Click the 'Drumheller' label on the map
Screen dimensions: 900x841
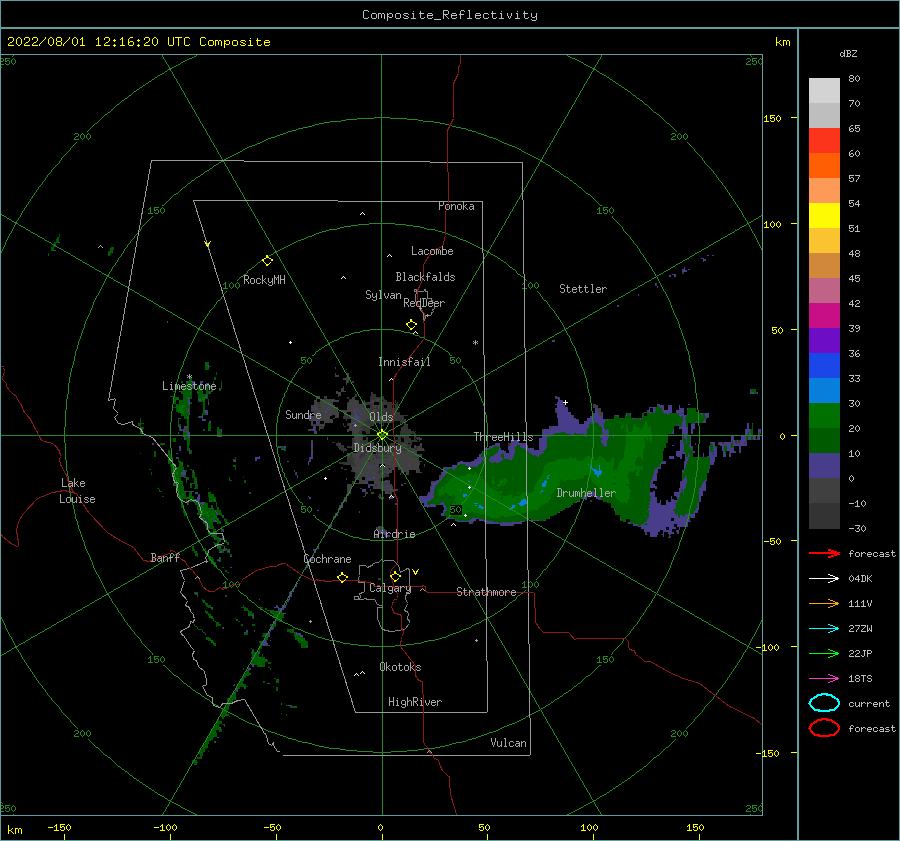(x=586, y=493)
